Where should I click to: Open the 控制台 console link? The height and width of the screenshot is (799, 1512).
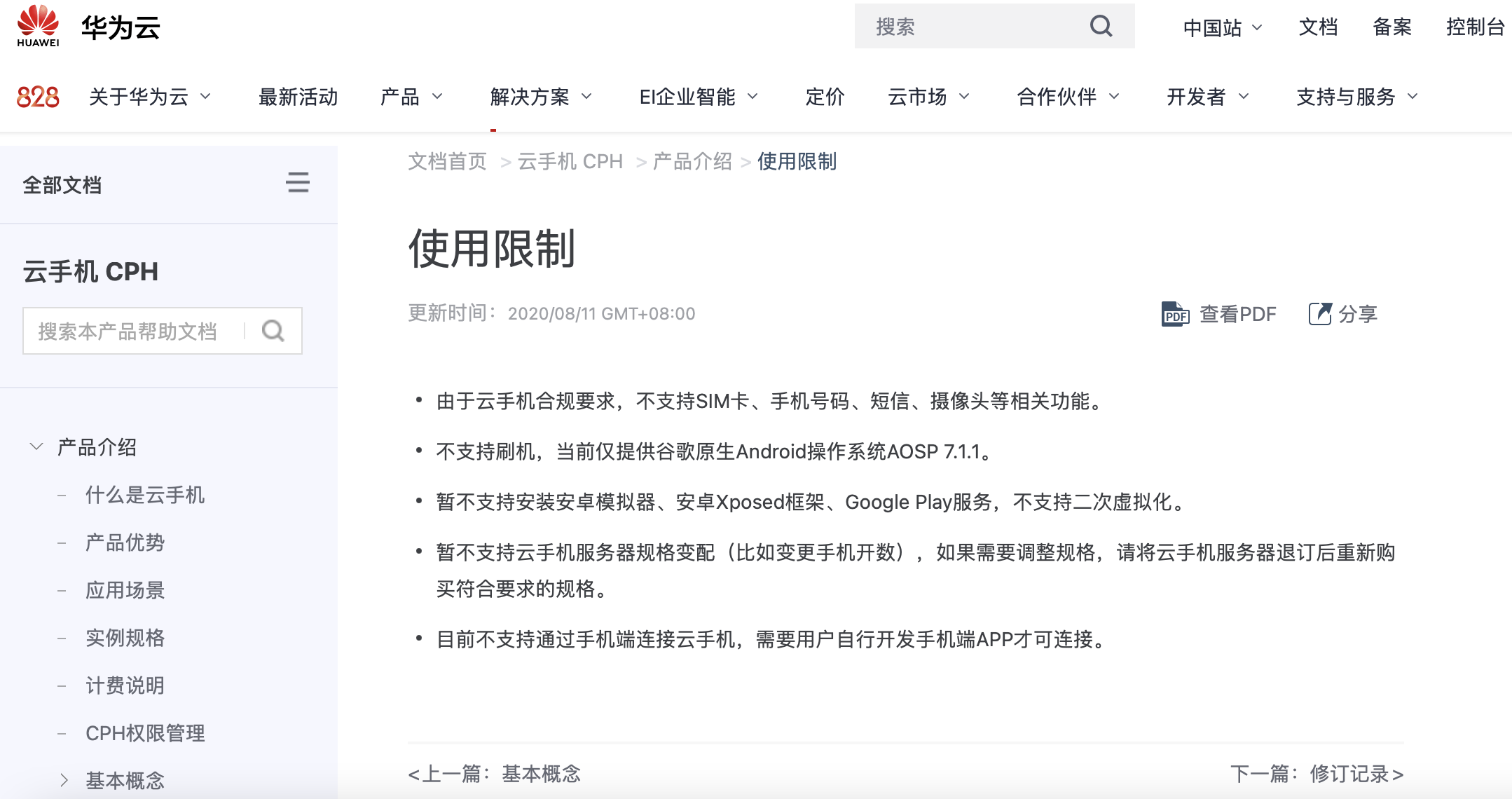point(1476,27)
